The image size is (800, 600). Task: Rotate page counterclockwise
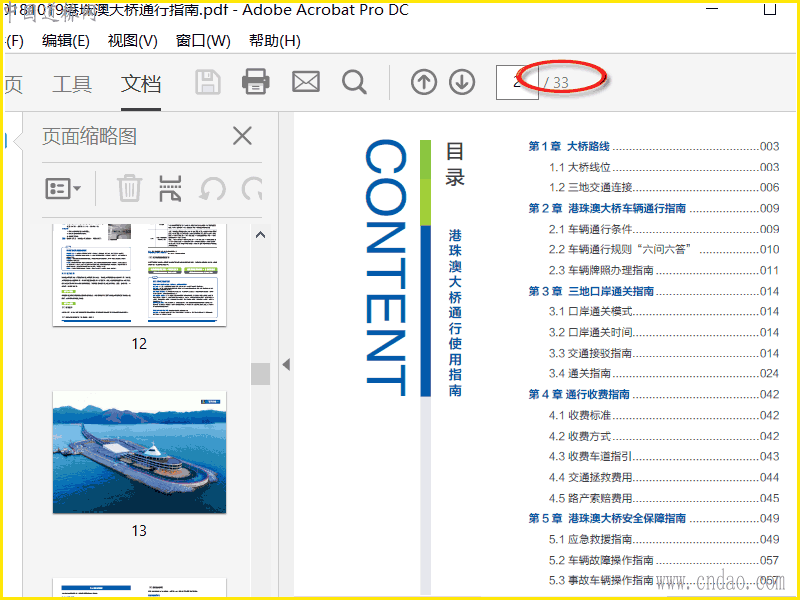[212, 189]
